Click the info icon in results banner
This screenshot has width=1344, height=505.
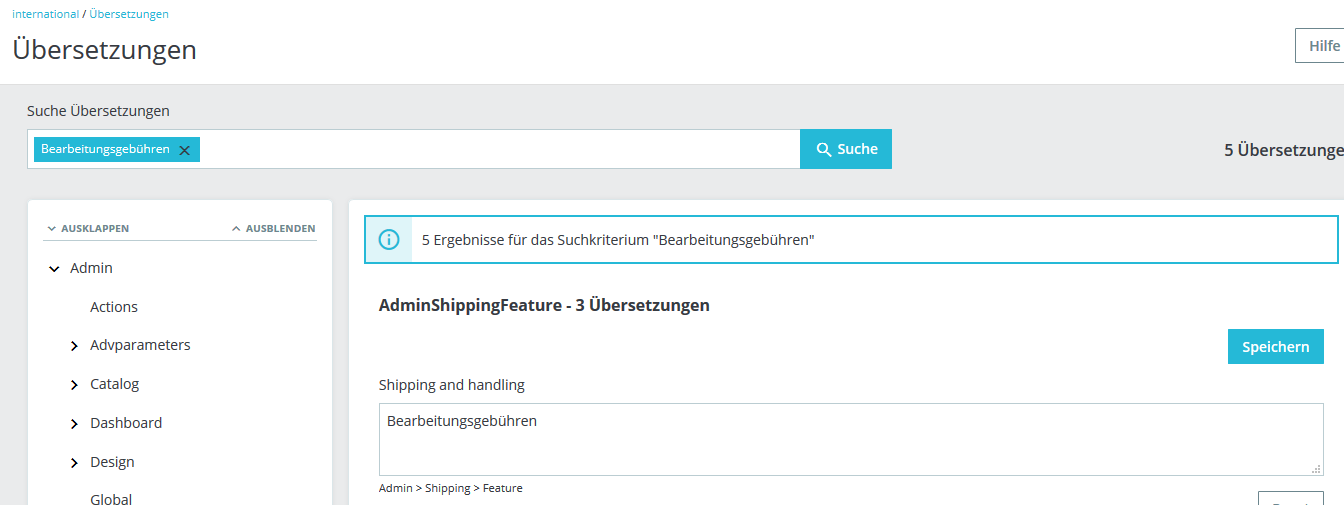click(x=388, y=240)
